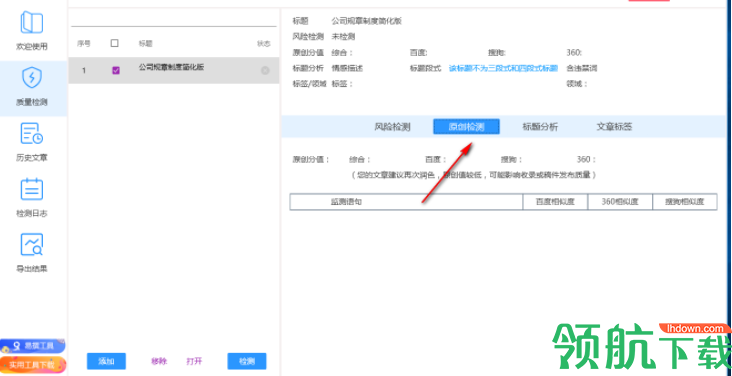
Task: Switch to the 风险检测 tab
Action: pyautogui.click(x=392, y=127)
